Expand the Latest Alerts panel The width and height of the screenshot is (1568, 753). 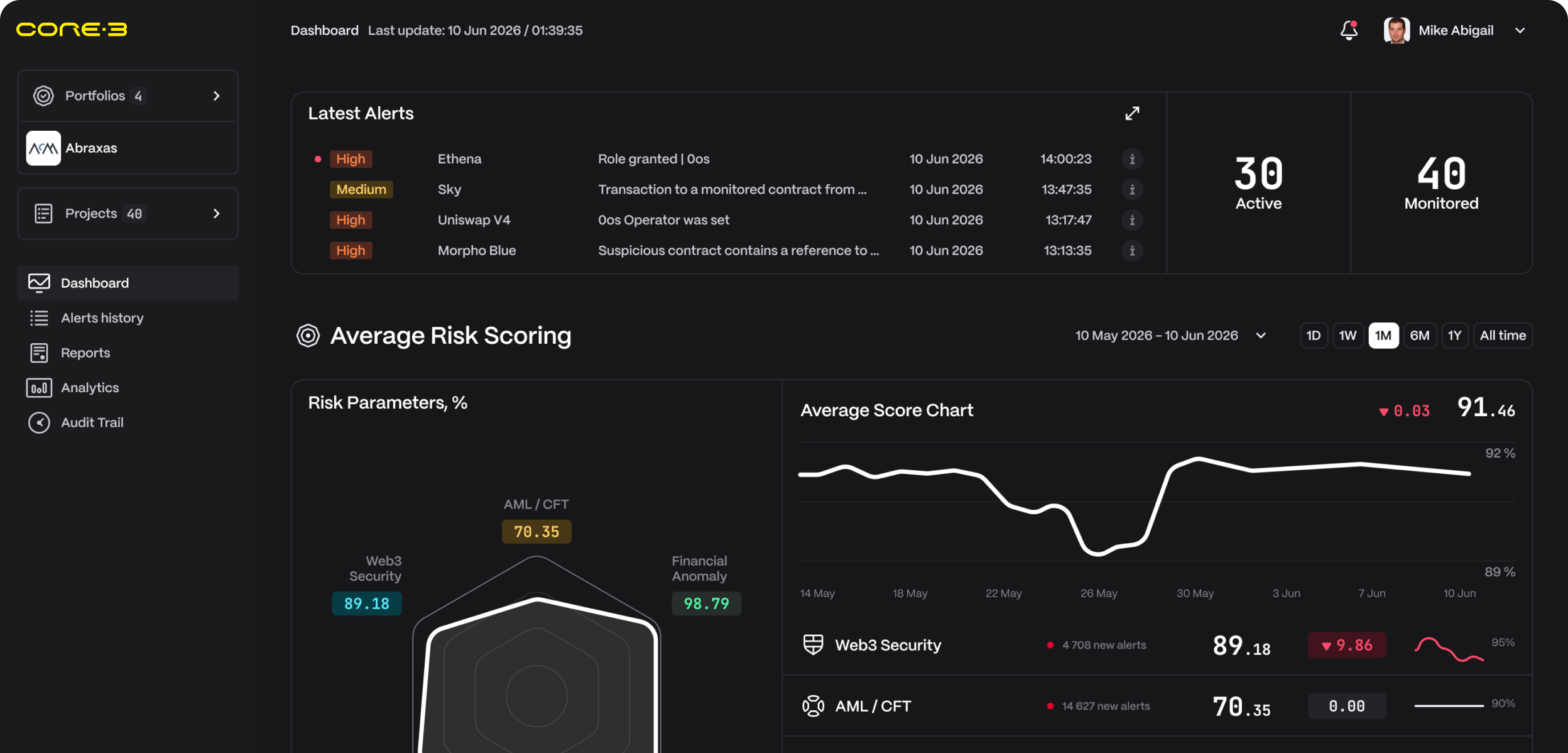pos(1132,113)
